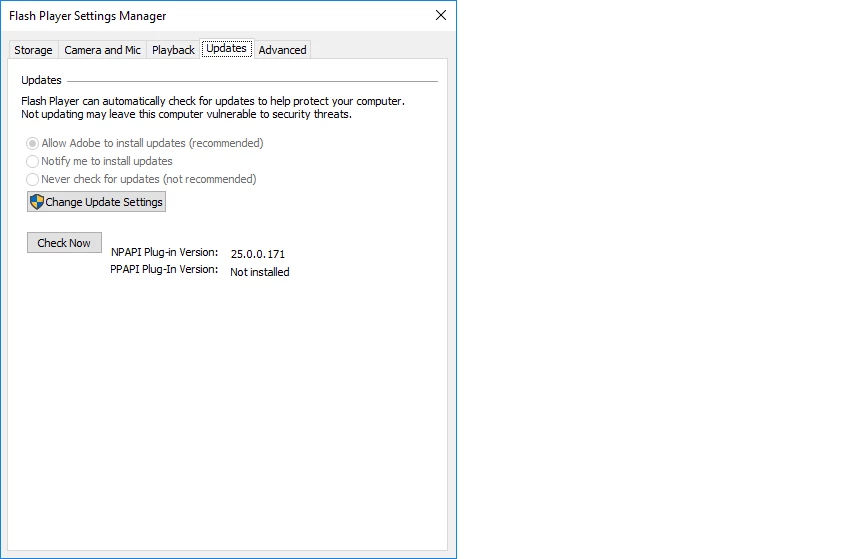Click the 'NPAPI Plug-in Version:' label
This screenshot has width=864, height=559.
click(x=164, y=252)
